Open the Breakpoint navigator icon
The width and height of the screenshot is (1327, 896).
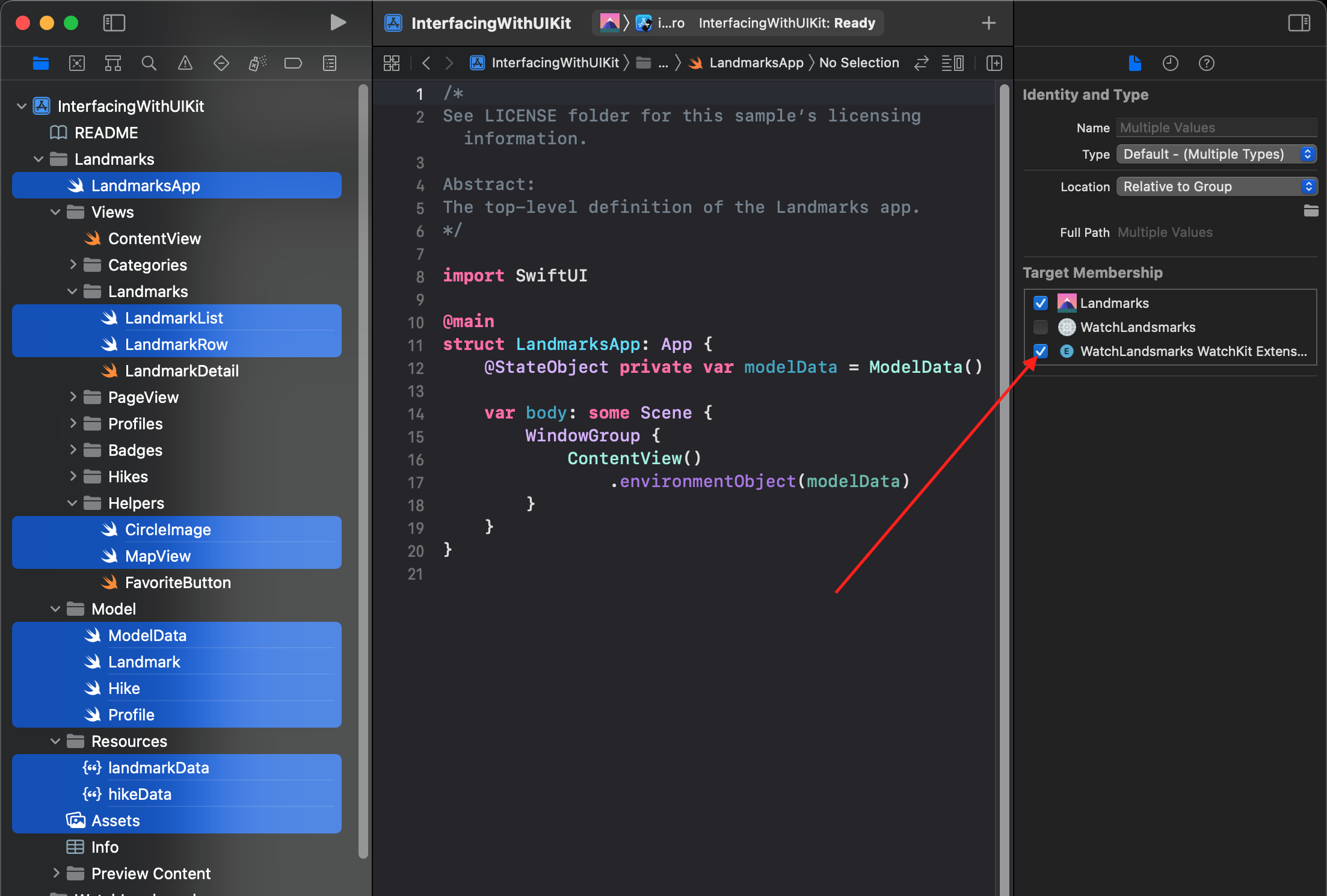click(293, 63)
